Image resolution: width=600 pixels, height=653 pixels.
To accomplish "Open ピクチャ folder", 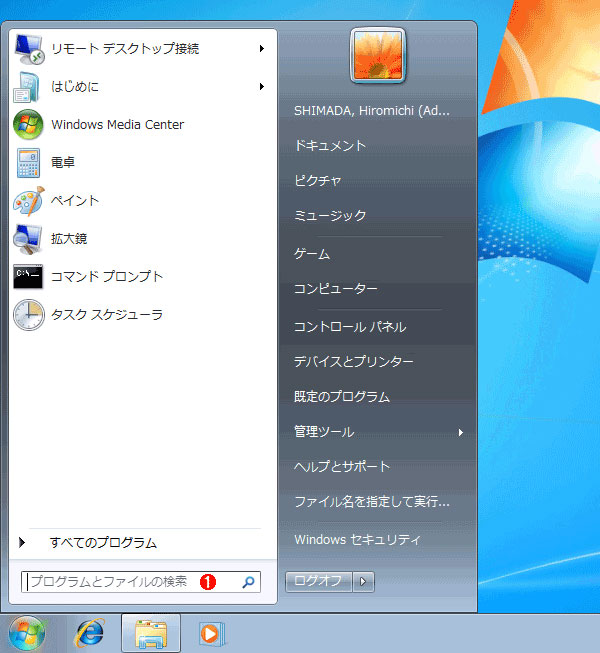I will (318, 180).
